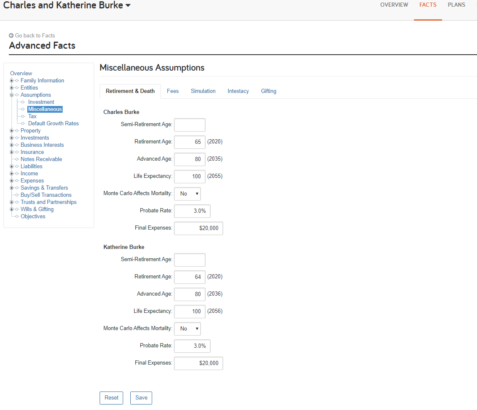Click the Go back to Facts arrow icon

[11, 35]
